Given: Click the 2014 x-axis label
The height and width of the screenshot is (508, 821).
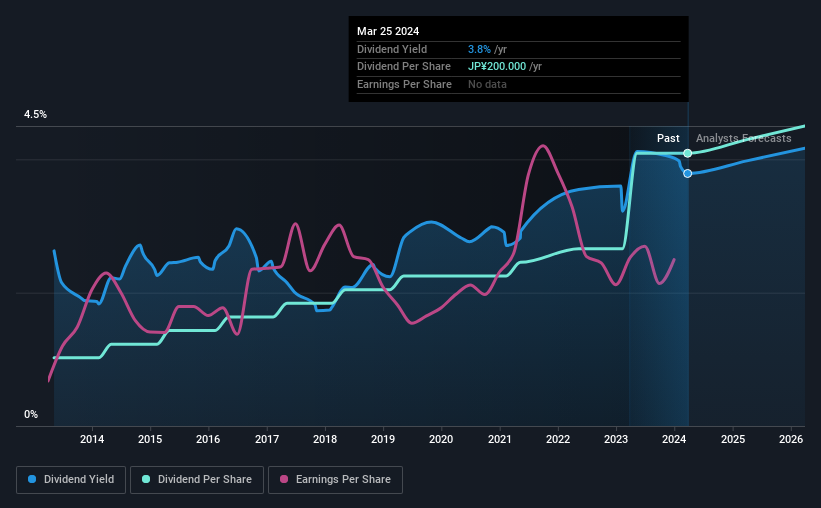Looking at the screenshot, I should tap(92, 439).
